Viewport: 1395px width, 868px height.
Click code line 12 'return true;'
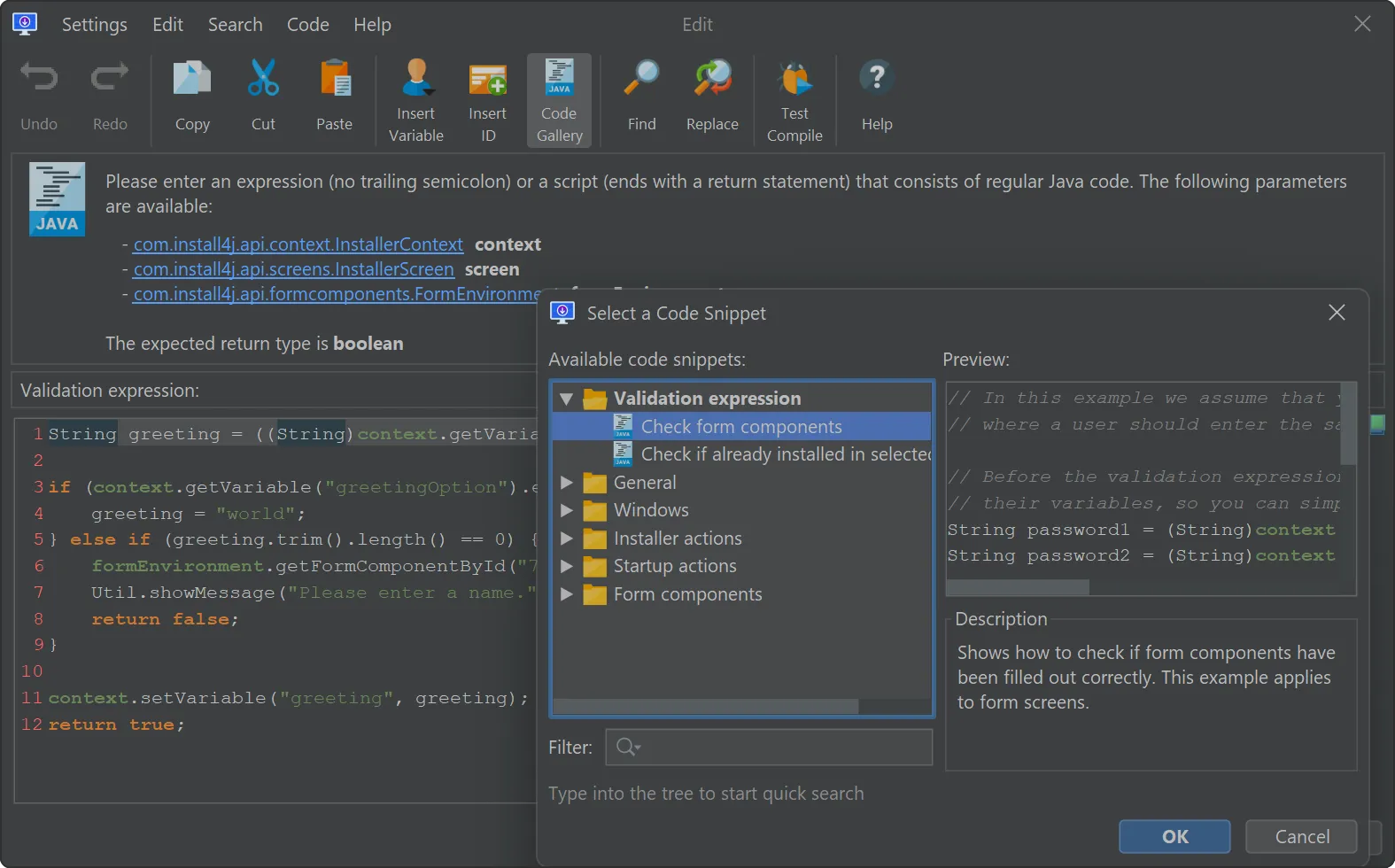[x=116, y=725]
